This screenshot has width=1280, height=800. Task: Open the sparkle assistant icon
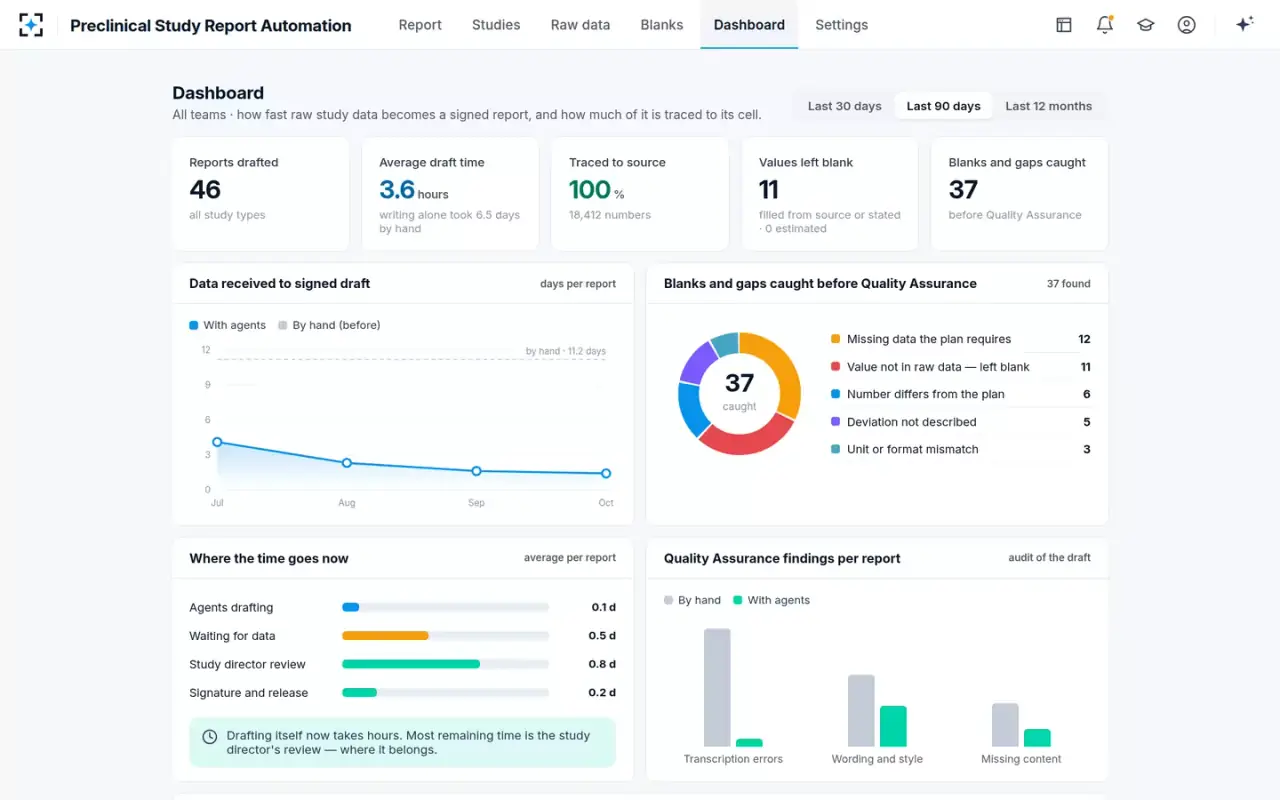pyautogui.click(x=1245, y=25)
